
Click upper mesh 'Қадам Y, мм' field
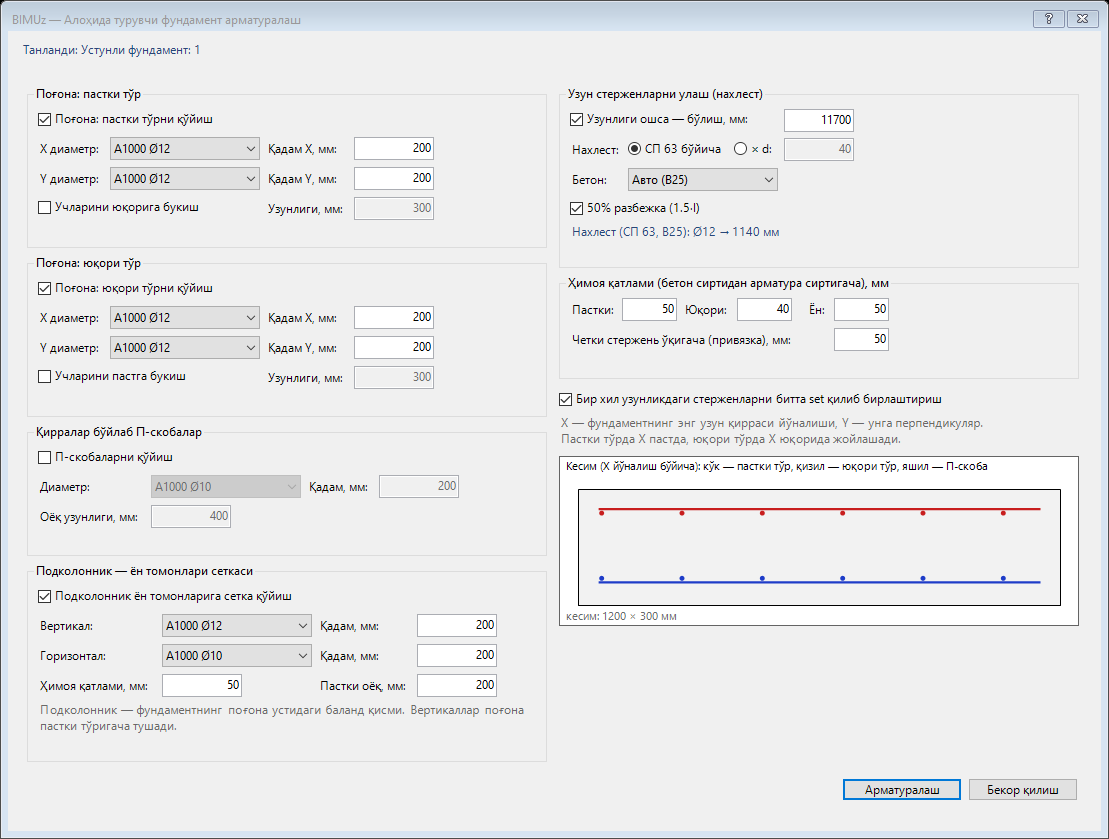click(394, 347)
